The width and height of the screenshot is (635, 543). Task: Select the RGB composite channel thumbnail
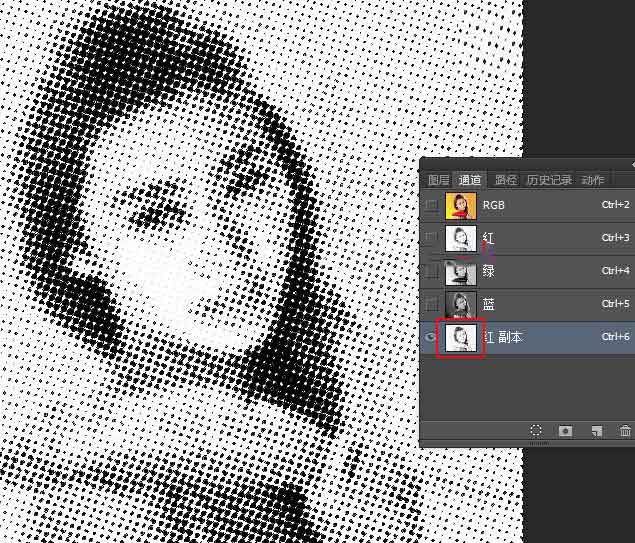pyautogui.click(x=461, y=205)
